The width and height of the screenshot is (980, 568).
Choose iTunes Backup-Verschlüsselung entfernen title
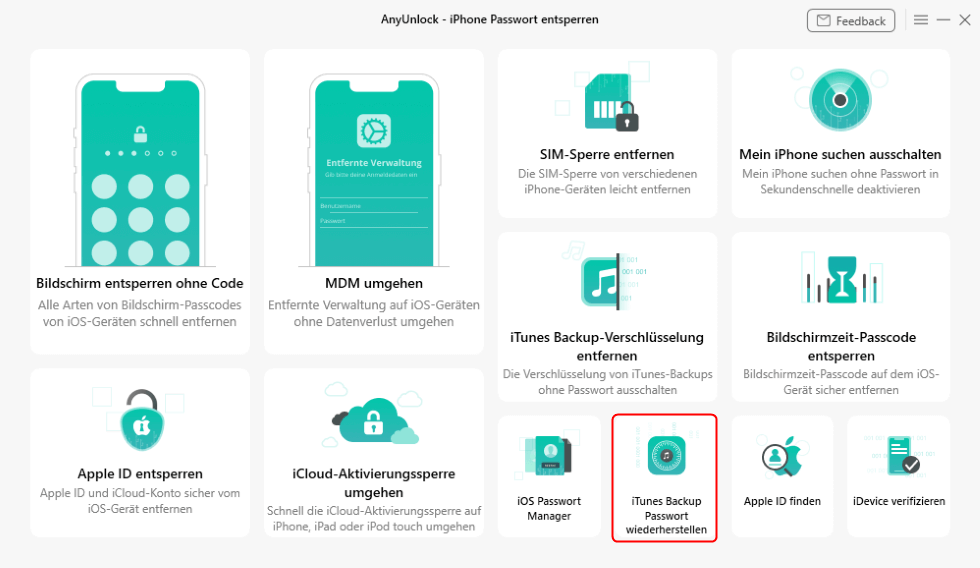click(x=607, y=346)
